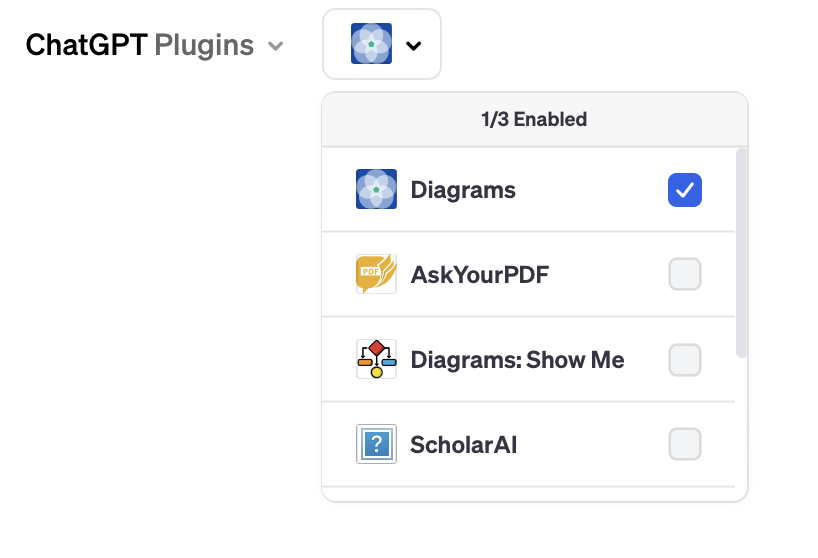Click the white checkmark inside the Diagrams checkbox
The width and height of the screenshot is (818, 558).
684,190
